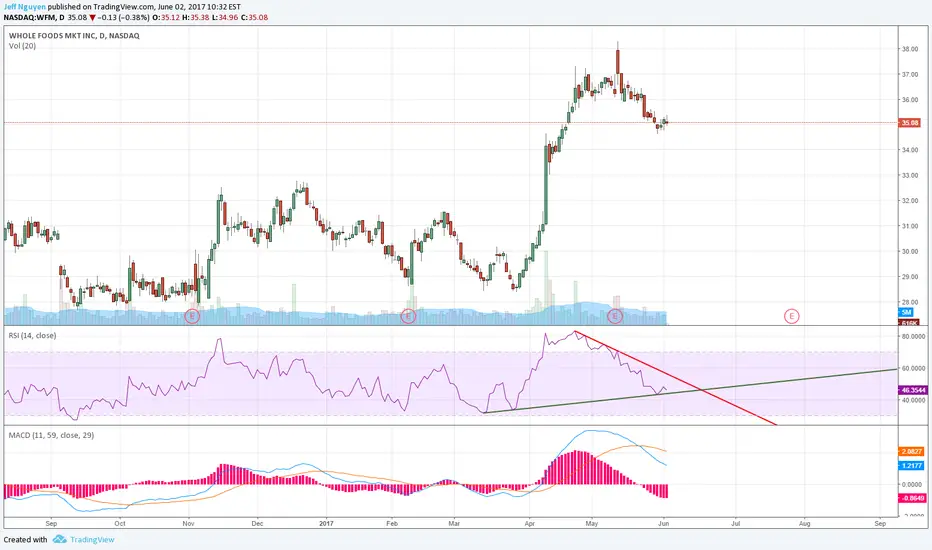Click the earnings E marker near February
The image size is (932, 550).
click(x=408, y=316)
